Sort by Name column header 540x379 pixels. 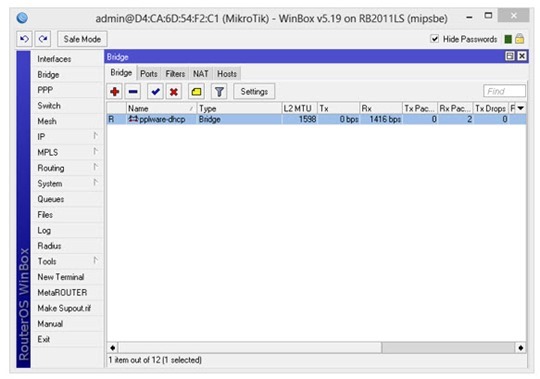click(161, 108)
